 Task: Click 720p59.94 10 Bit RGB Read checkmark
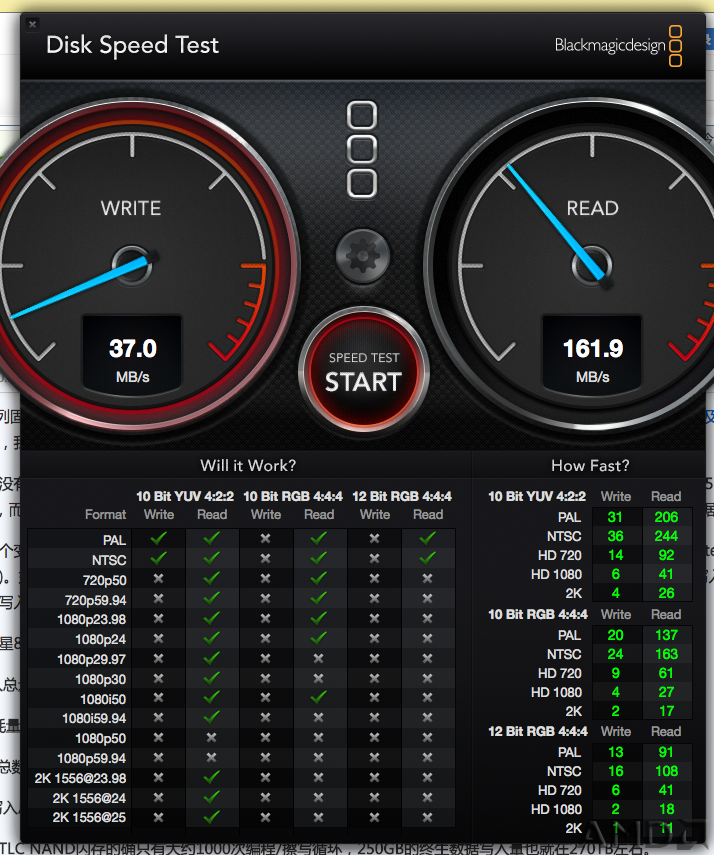click(x=319, y=598)
